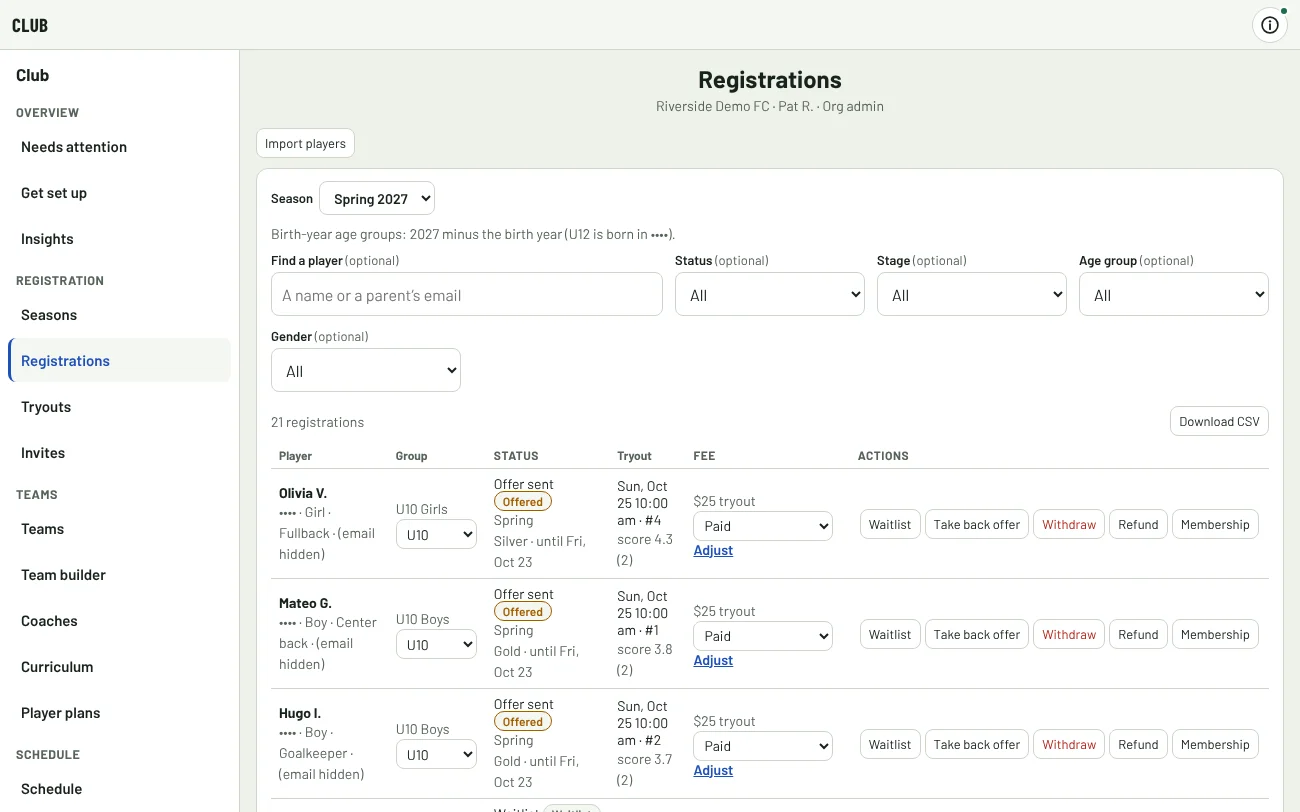Open the Gender filter dropdown

click(366, 371)
